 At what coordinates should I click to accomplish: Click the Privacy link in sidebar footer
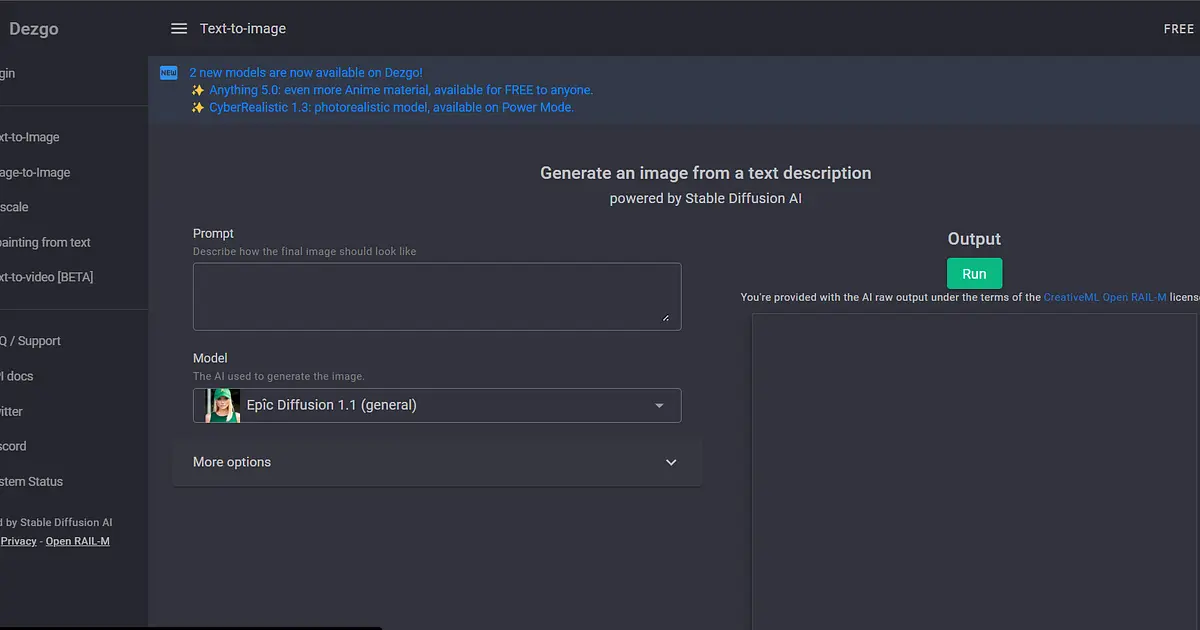[x=19, y=541]
